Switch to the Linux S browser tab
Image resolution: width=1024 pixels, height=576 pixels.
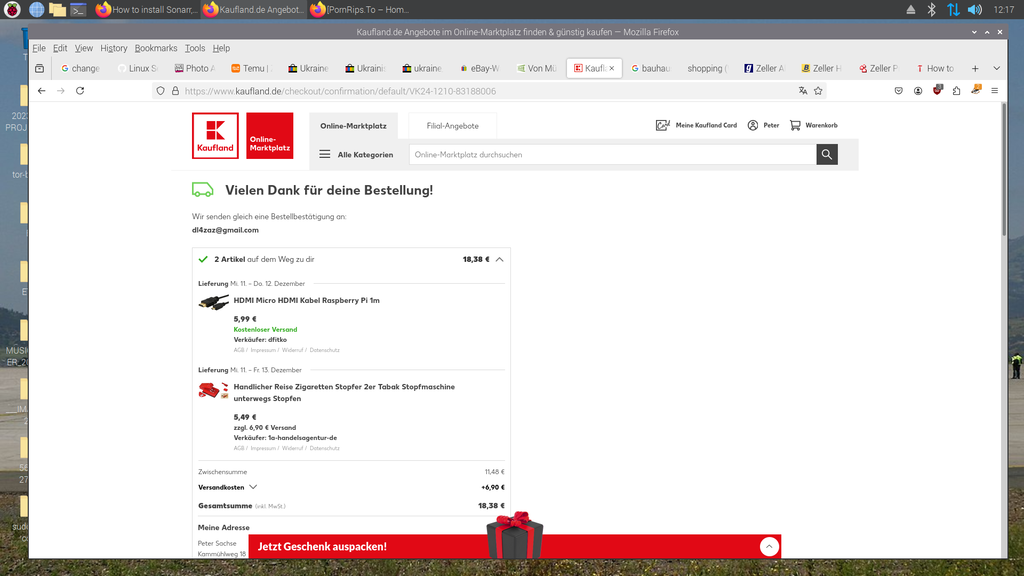tap(138, 68)
